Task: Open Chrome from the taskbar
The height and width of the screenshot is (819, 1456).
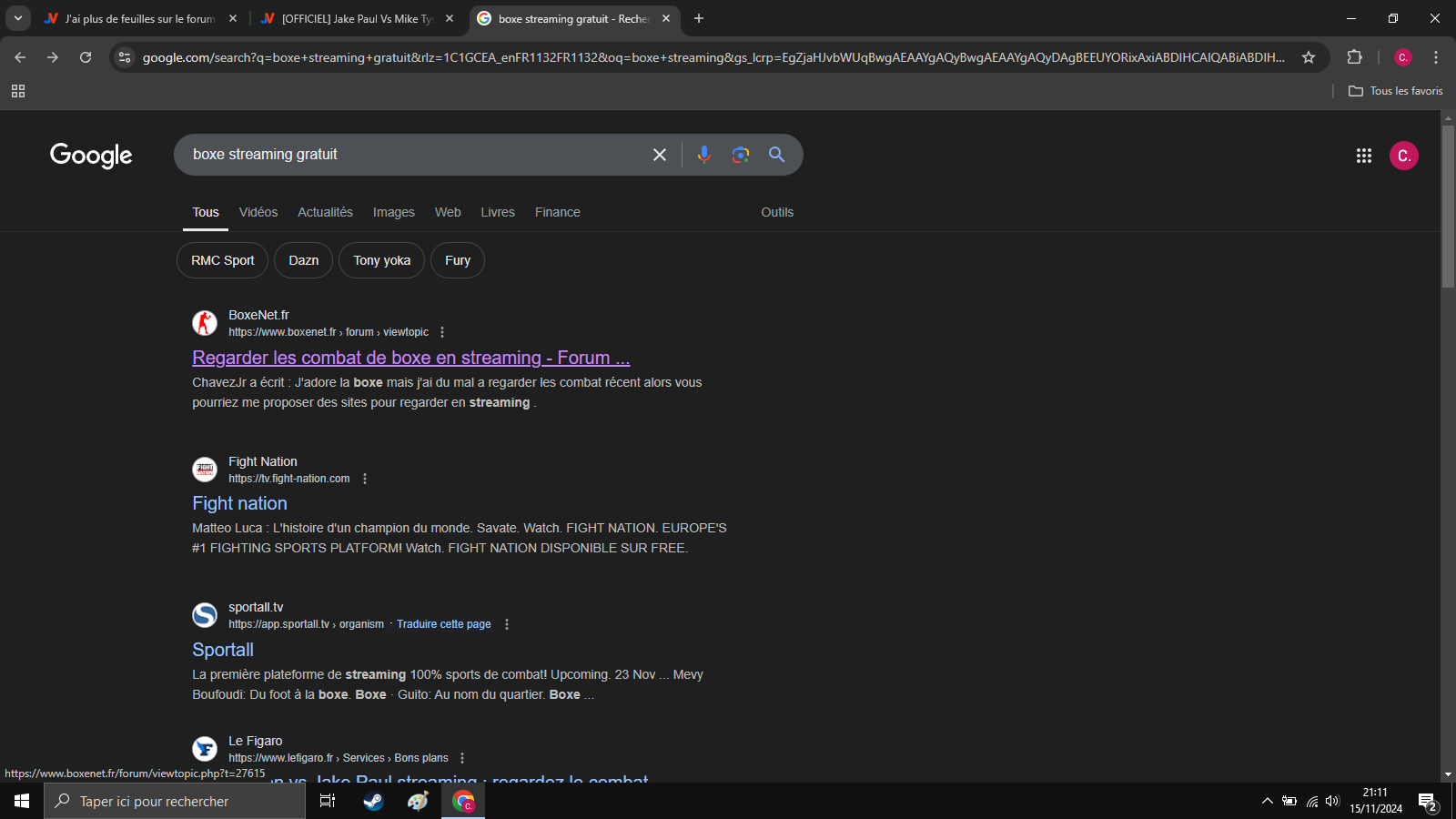Action: (x=463, y=801)
